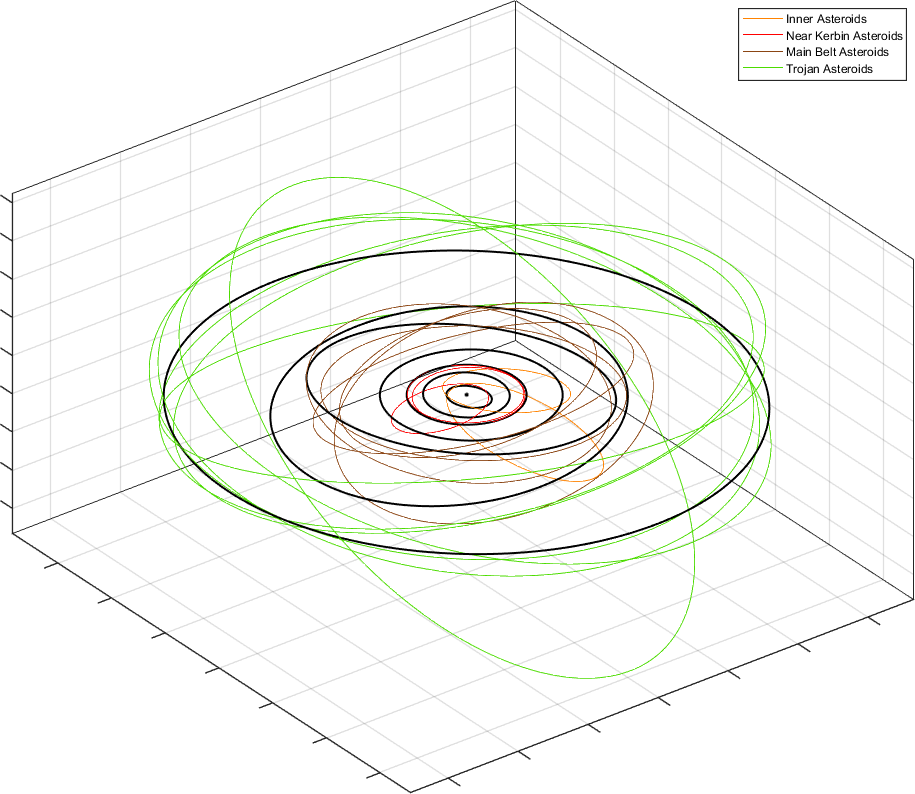Click the central black dot in the plot
Screen dimensions: 915x794
coord(466,395)
